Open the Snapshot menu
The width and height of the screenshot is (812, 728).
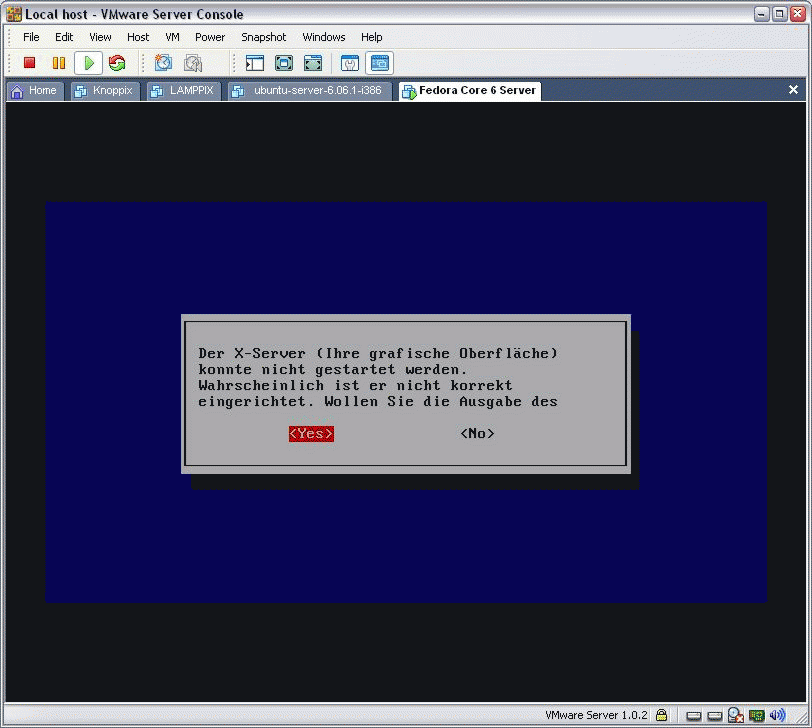point(264,37)
